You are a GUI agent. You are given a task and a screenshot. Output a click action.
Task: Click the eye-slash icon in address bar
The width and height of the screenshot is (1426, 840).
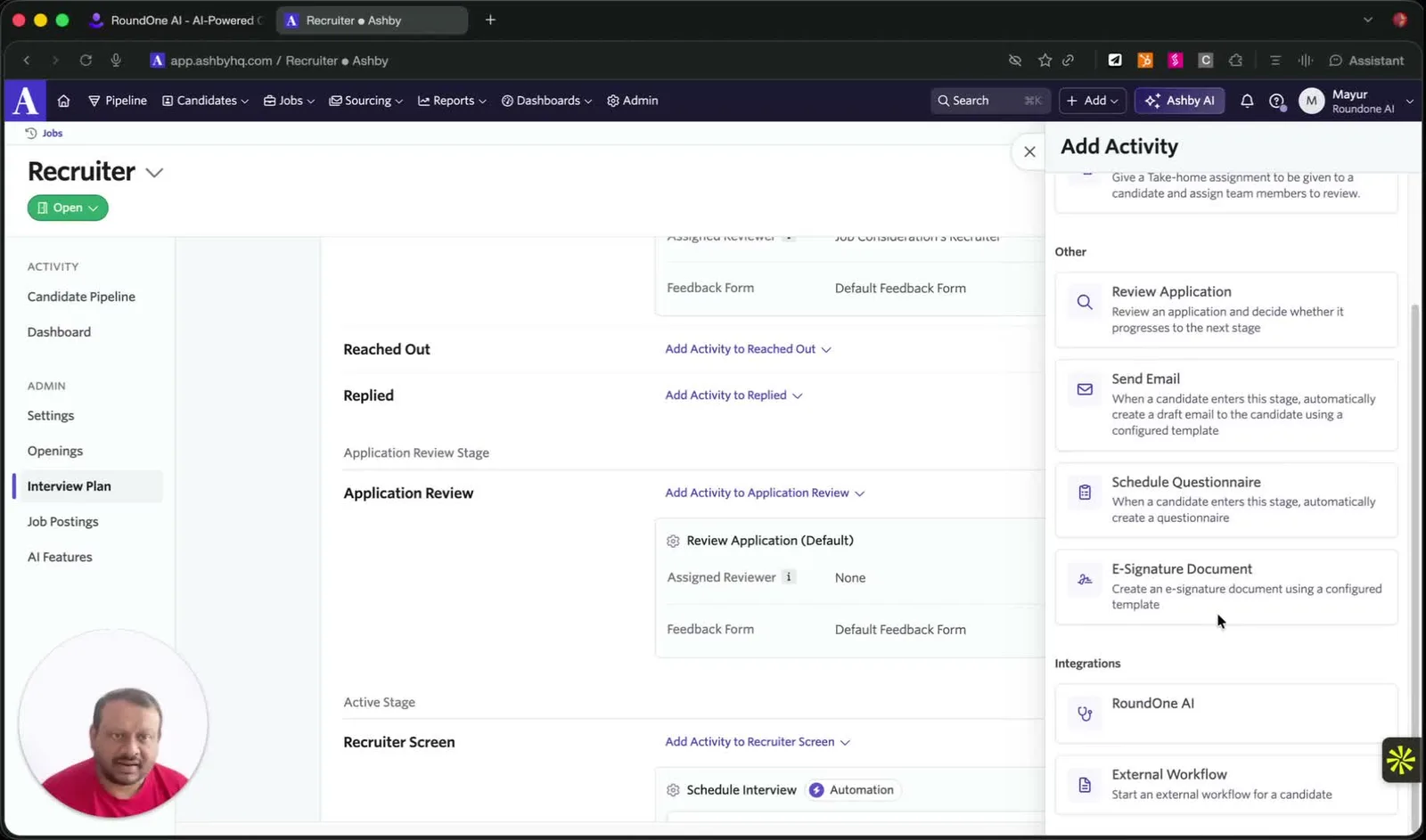(x=1014, y=61)
